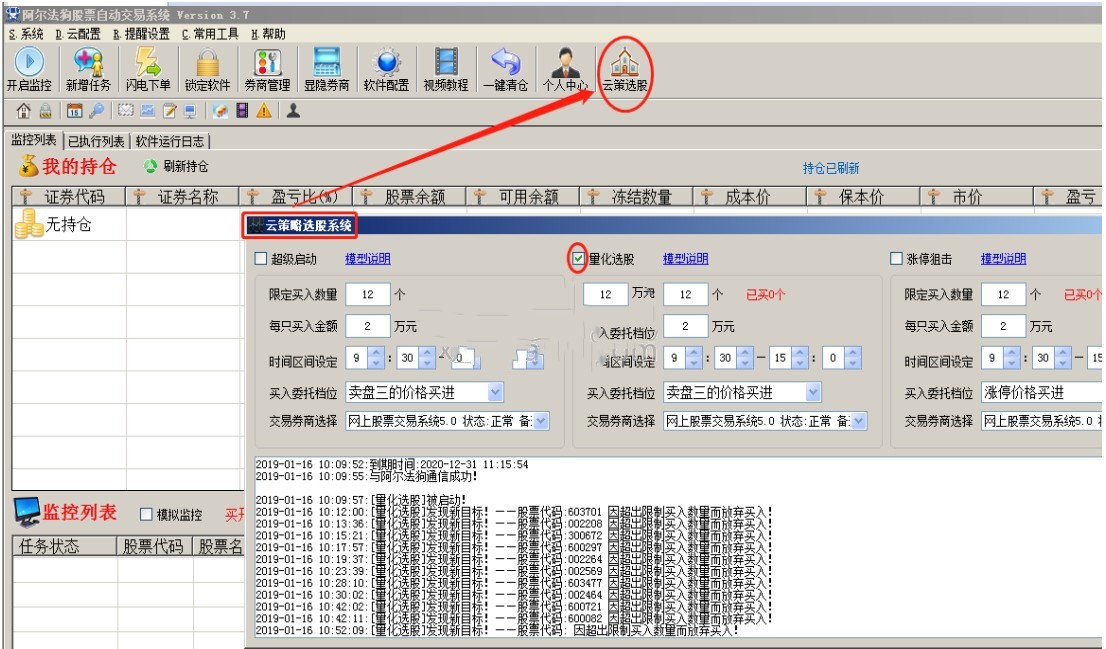Image resolution: width=1106 pixels, height=649 pixels.
Task: Click the small film strip icon
Action: point(242,111)
